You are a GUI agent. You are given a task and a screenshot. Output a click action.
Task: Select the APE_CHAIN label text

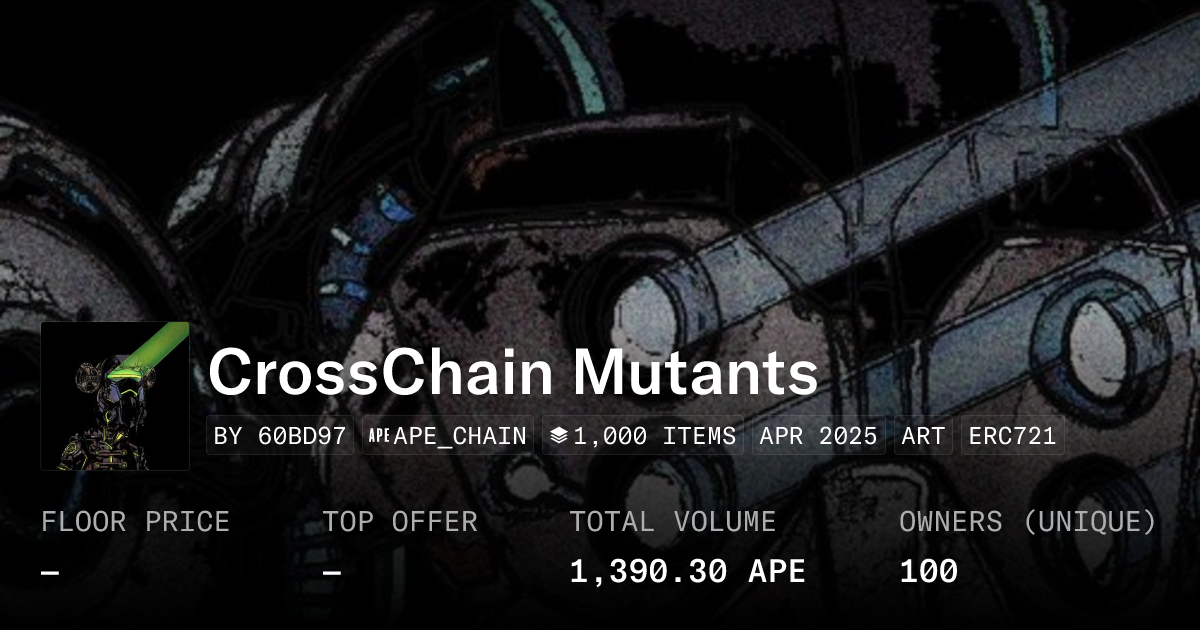click(x=460, y=436)
